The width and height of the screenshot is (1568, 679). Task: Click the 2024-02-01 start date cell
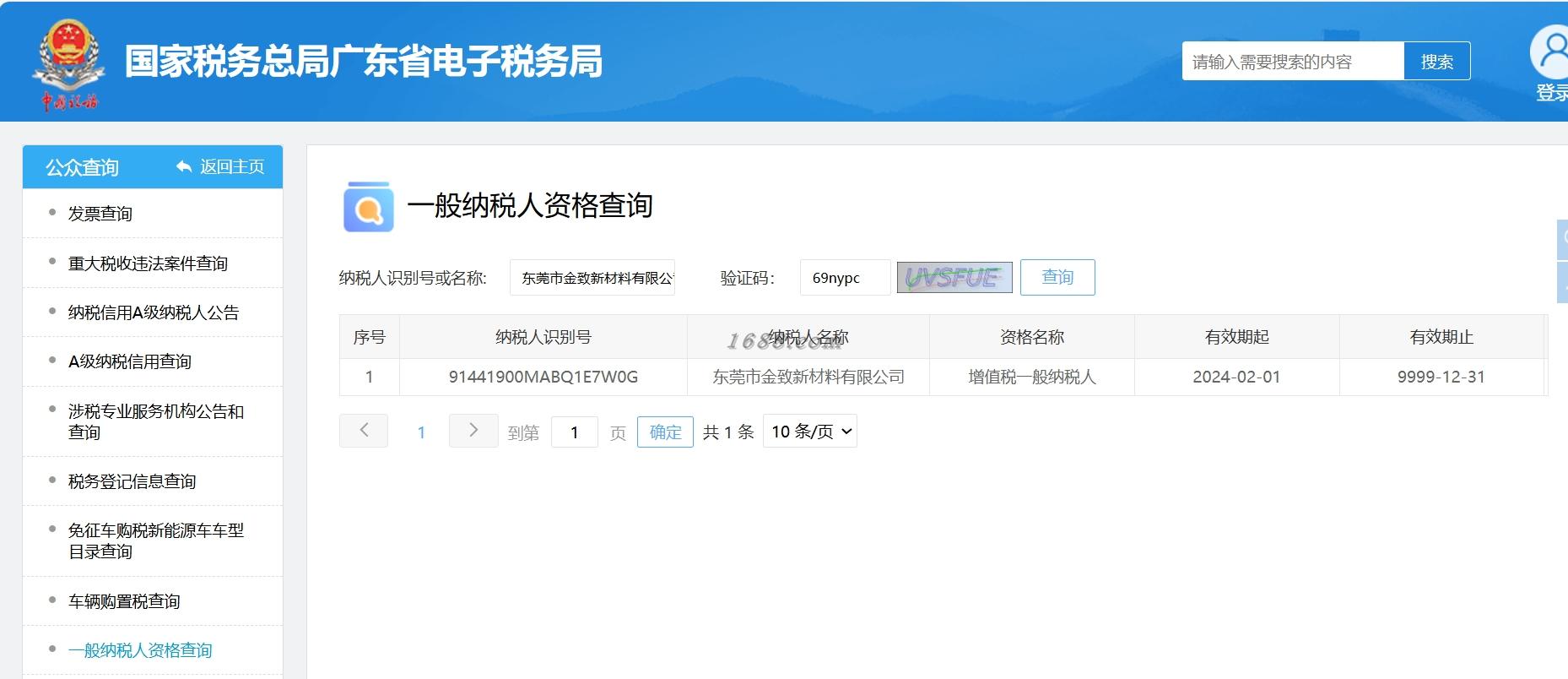click(x=1237, y=377)
